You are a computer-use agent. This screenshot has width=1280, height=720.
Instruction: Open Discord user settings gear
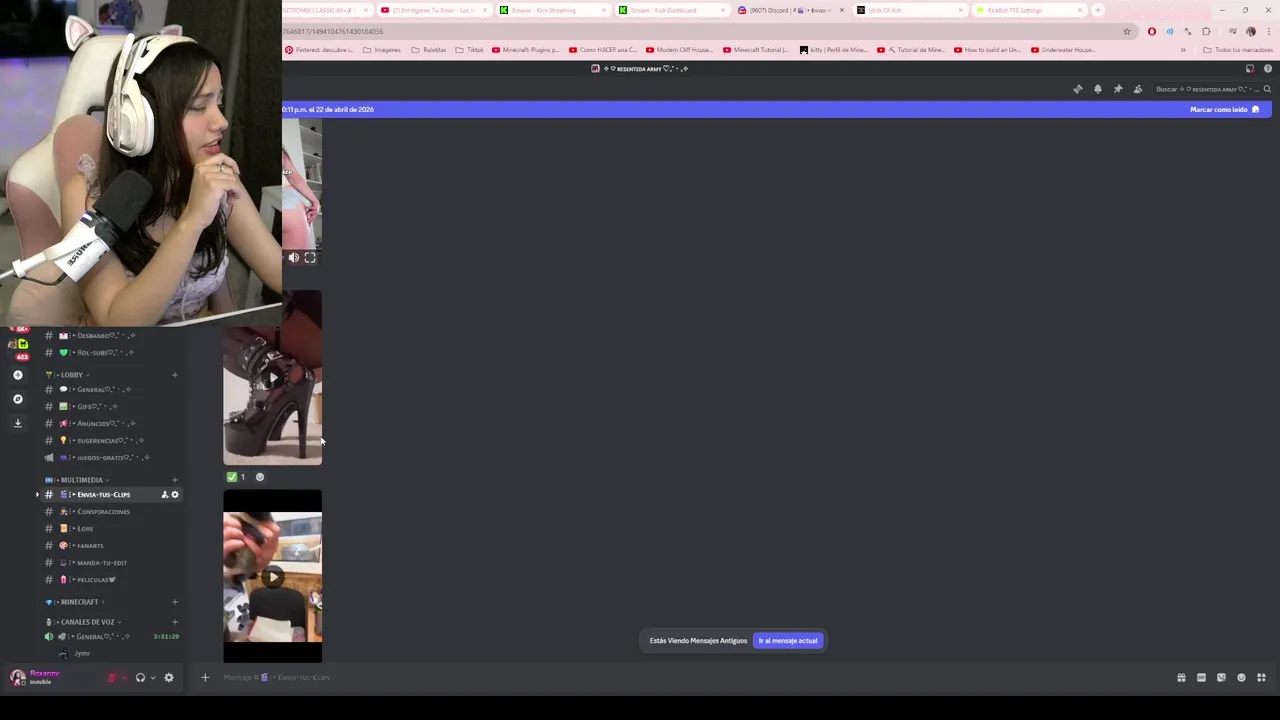point(168,677)
